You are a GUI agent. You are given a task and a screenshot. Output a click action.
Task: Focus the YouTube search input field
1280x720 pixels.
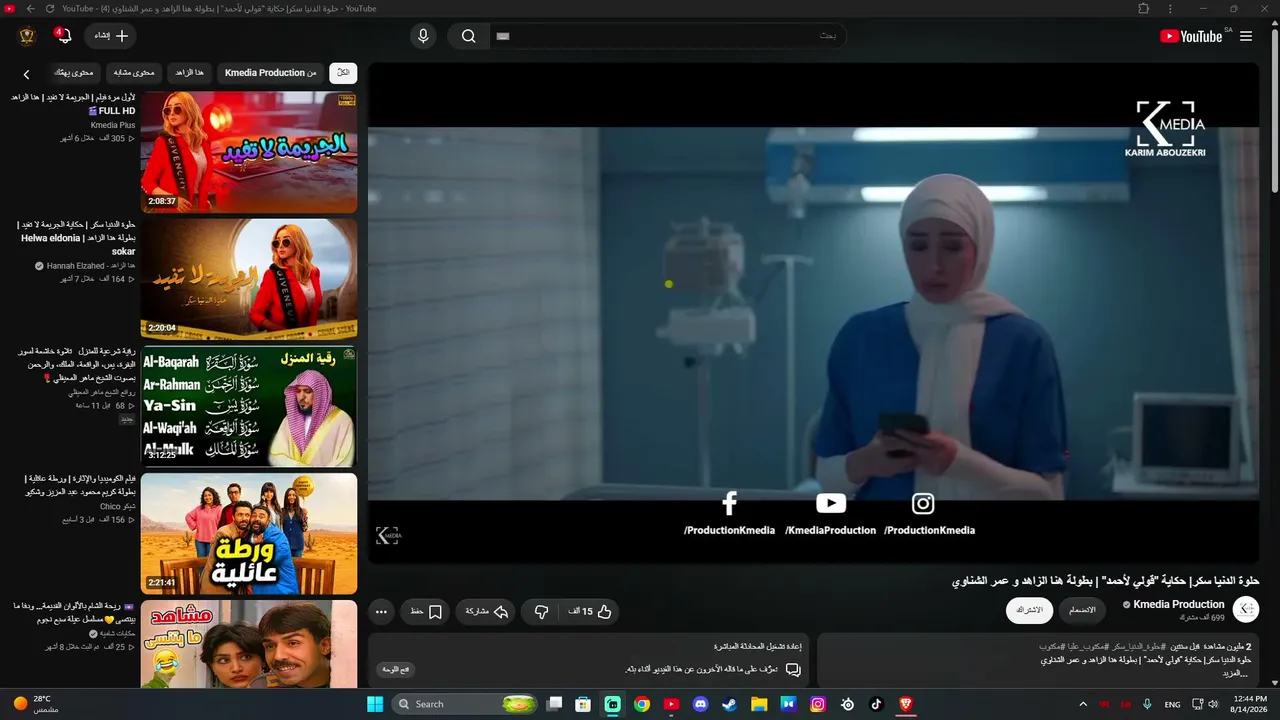click(x=666, y=36)
